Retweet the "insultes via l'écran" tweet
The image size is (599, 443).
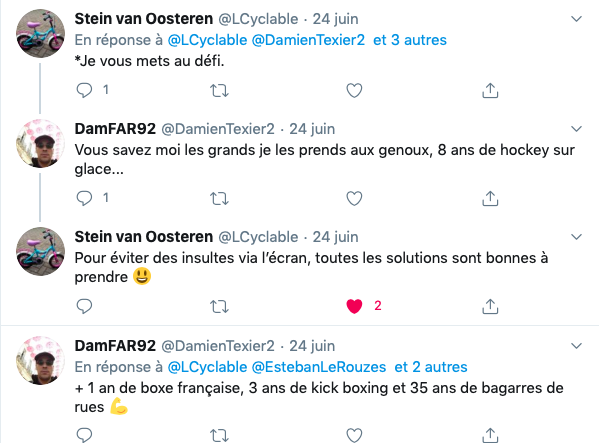[x=219, y=306]
